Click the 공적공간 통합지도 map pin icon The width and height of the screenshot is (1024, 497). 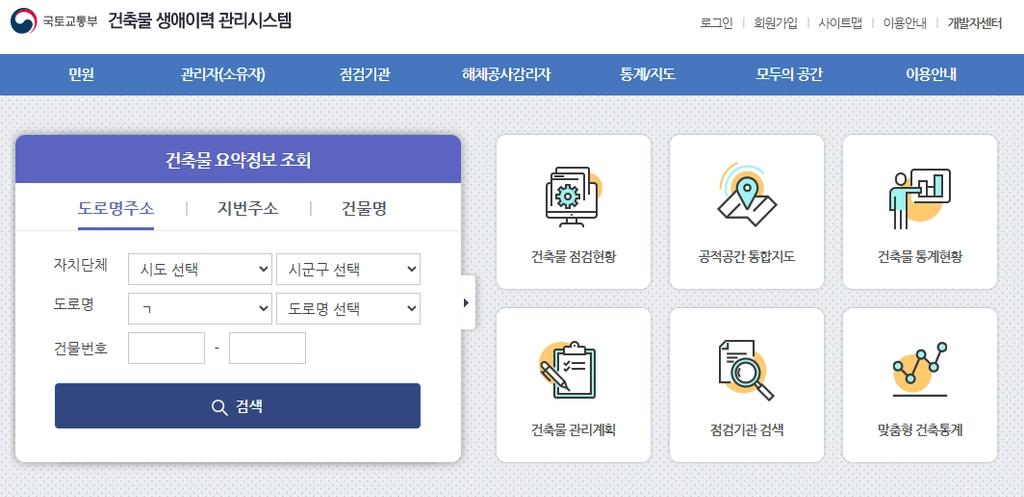pyautogui.click(x=746, y=194)
